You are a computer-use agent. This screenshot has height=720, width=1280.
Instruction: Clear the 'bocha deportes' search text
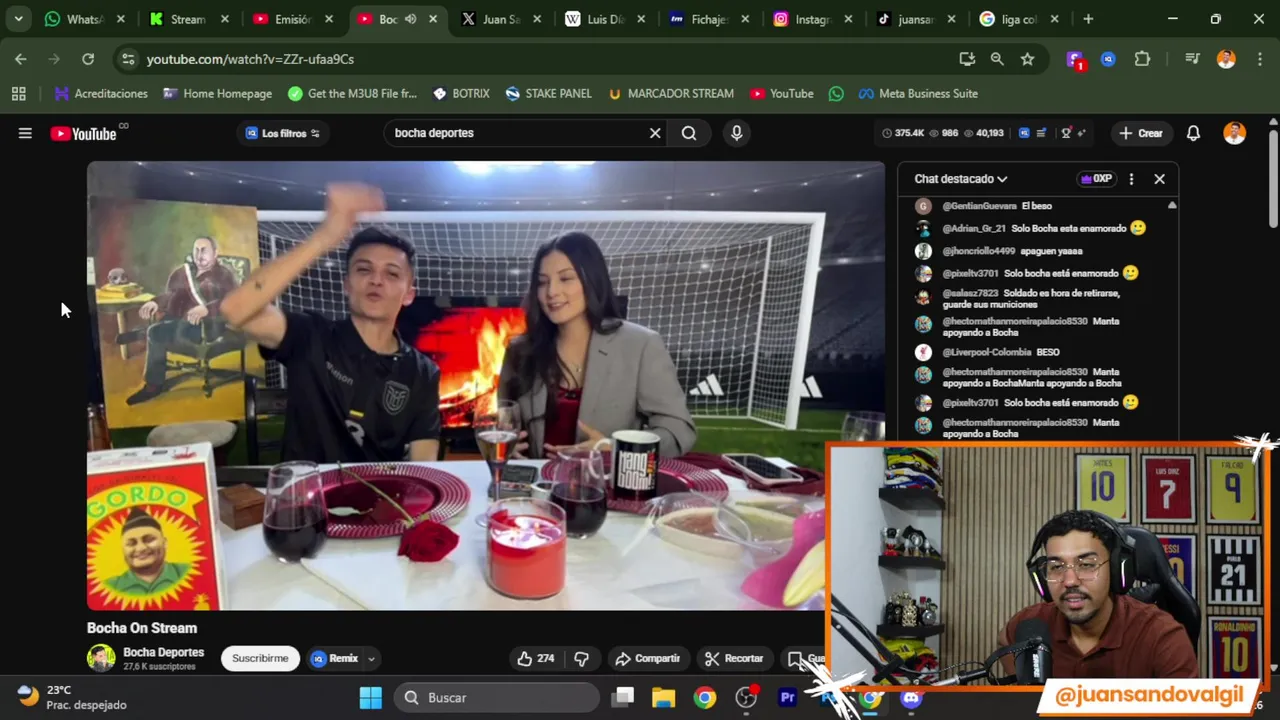pyautogui.click(x=655, y=133)
